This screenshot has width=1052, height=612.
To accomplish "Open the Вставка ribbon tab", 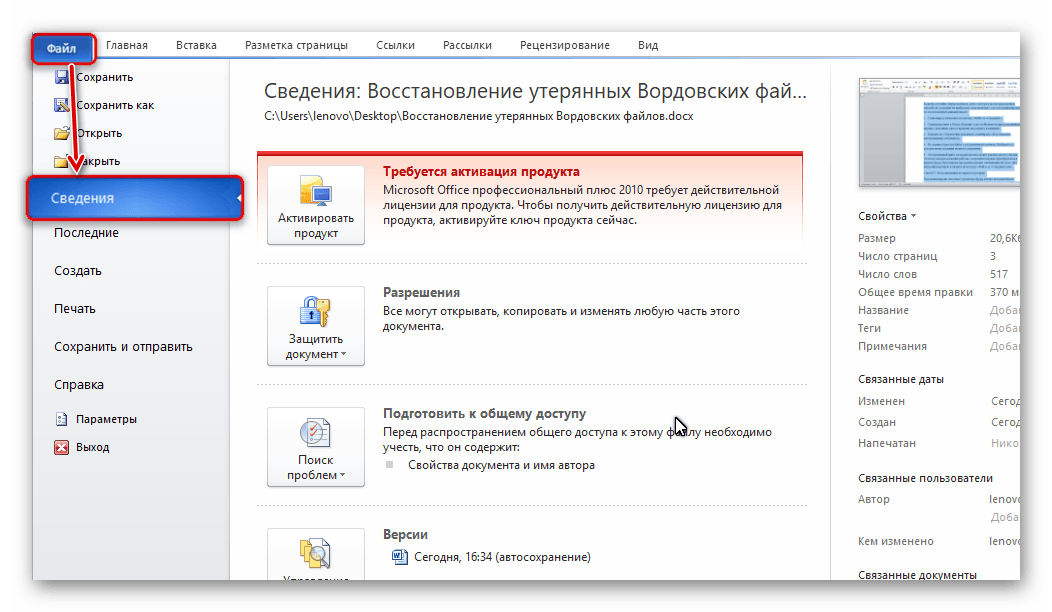I will [x=196, y=46].
